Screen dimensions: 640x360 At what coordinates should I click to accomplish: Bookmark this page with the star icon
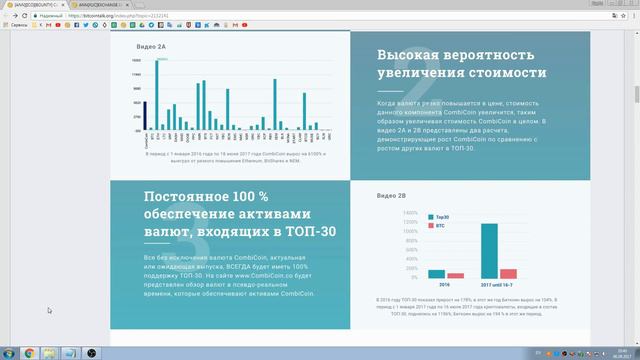[x=623, y=16]
